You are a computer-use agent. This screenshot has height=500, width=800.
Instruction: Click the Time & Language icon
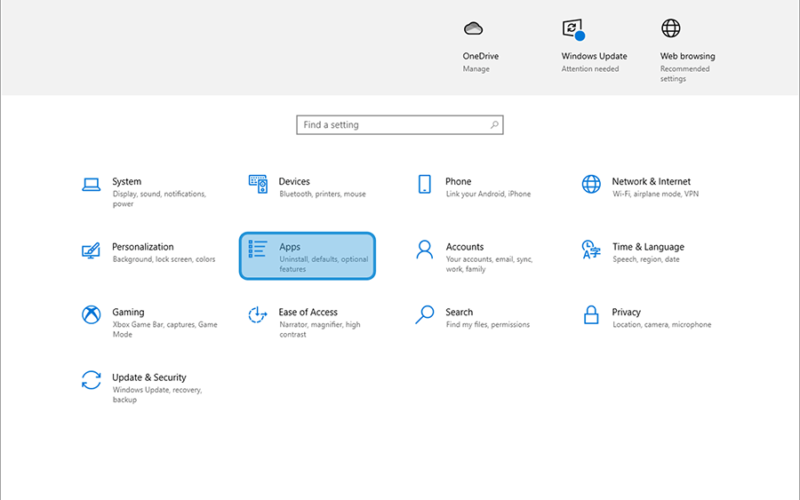[591, 249]
